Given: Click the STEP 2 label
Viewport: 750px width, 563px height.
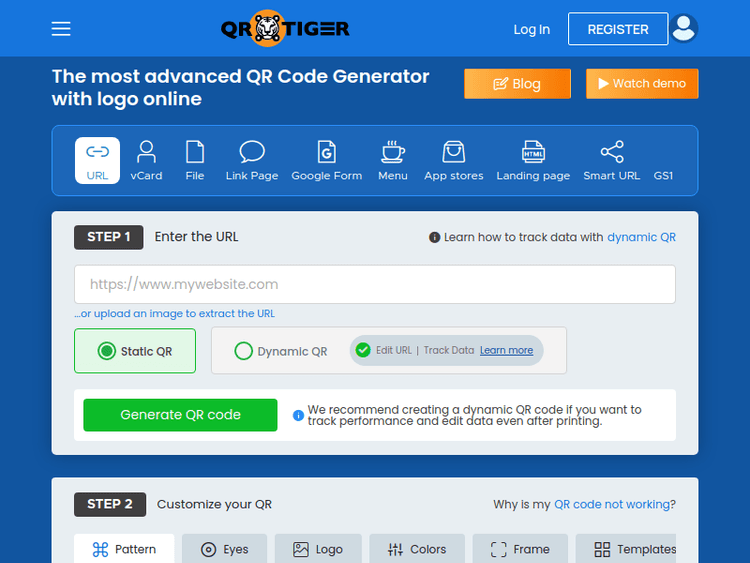Looking at the screenshot, I should coord(110,504).
